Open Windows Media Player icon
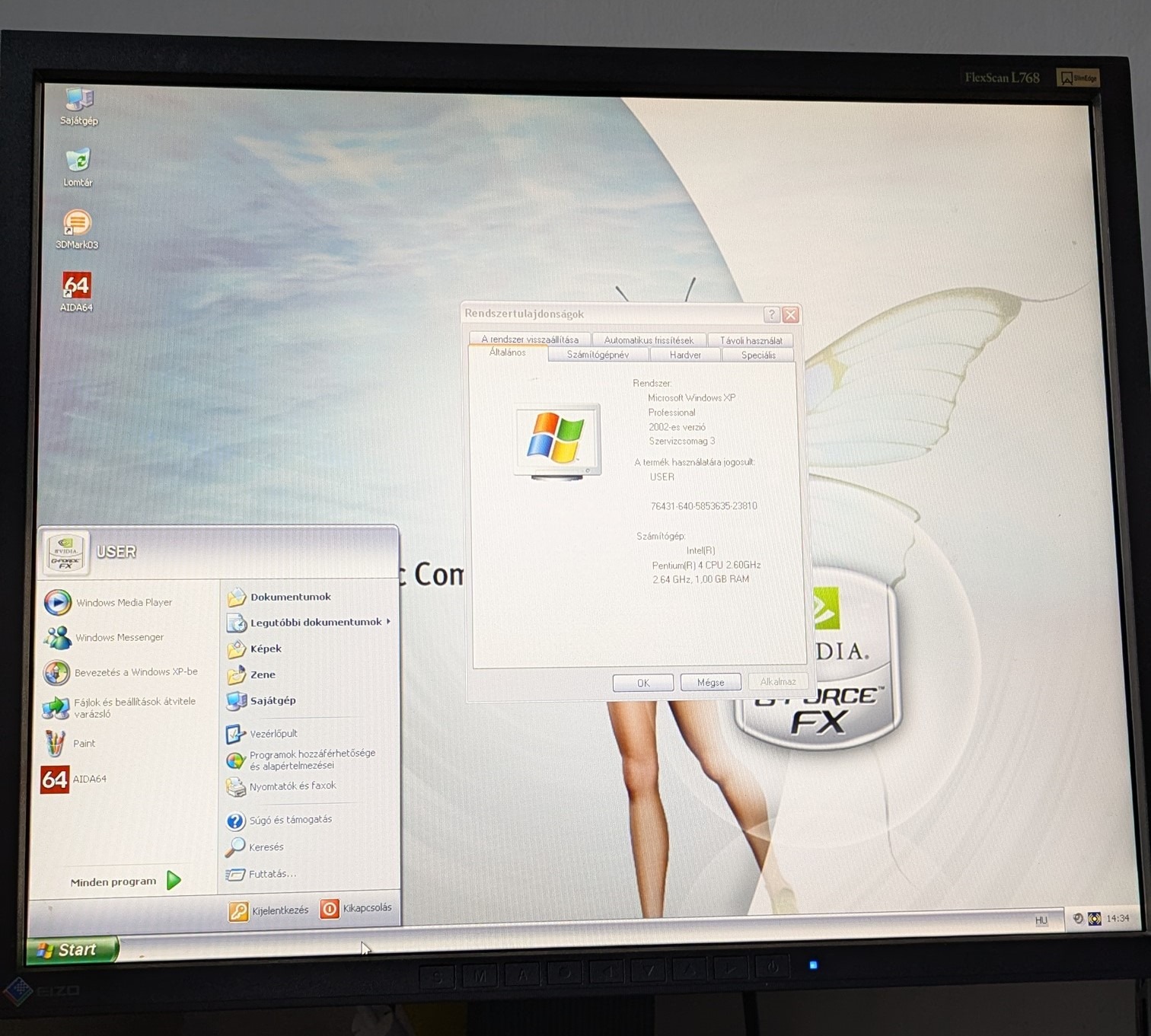This screenshot has width=1151, height=1036. point(58,602)
